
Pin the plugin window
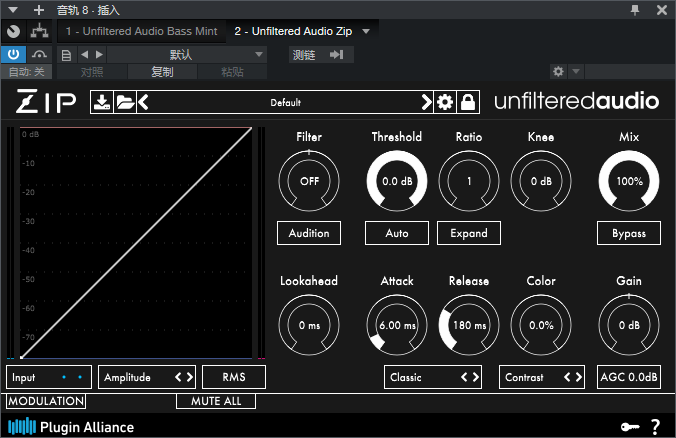point(635,9)
